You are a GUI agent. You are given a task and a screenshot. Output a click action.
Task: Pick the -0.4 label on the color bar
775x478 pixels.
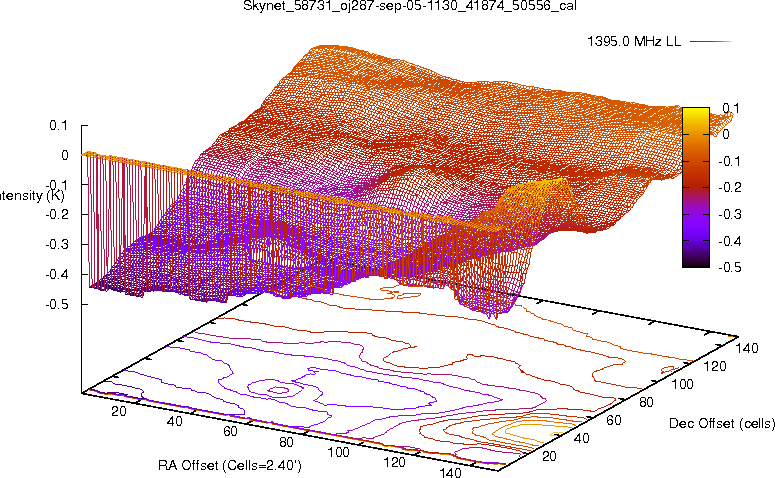pyautogui.click(x=730, y=241)
